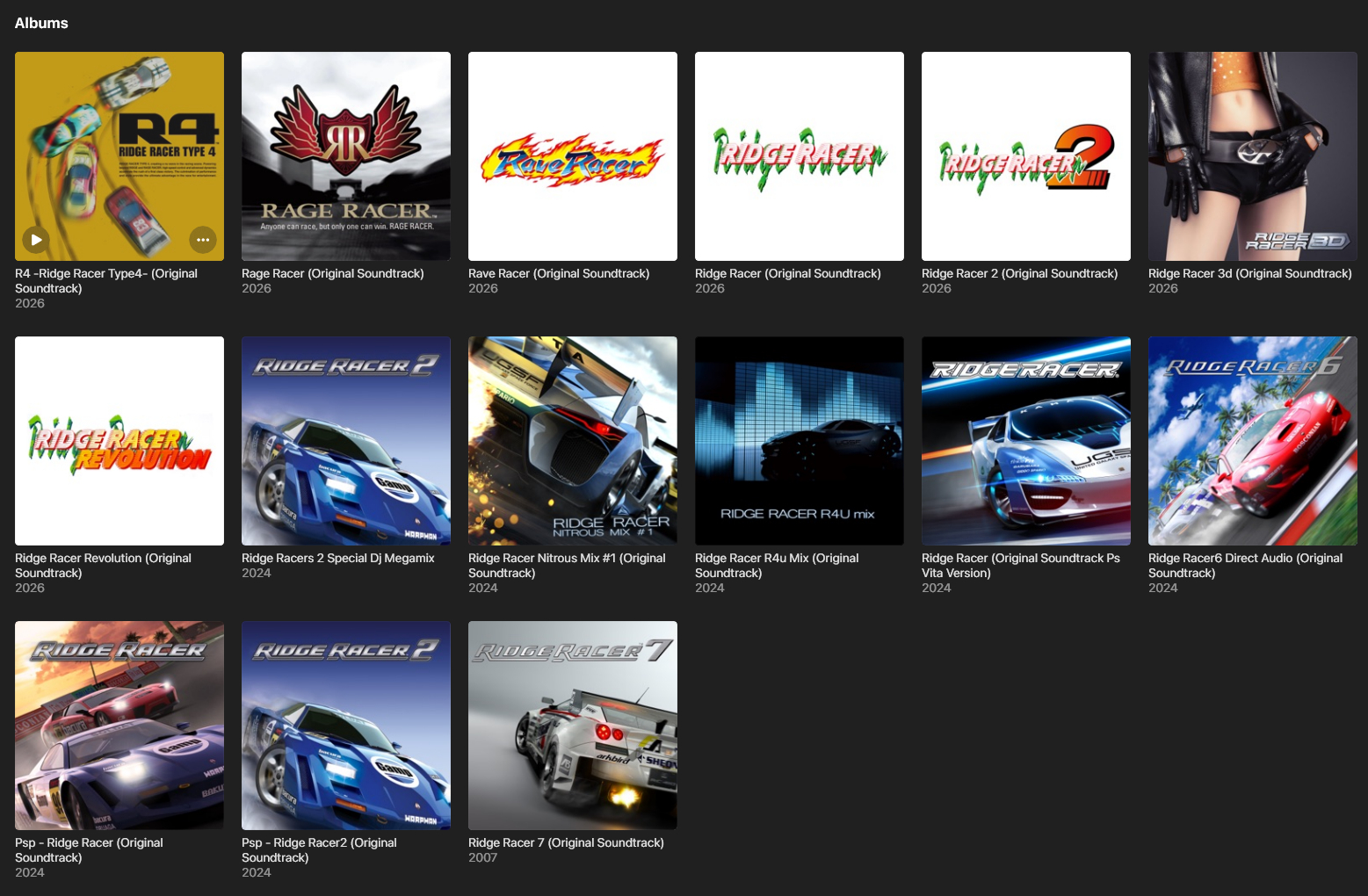
Task: Select the Ridge Racer Ps Vita album artwork
Action: [1025, 440]
